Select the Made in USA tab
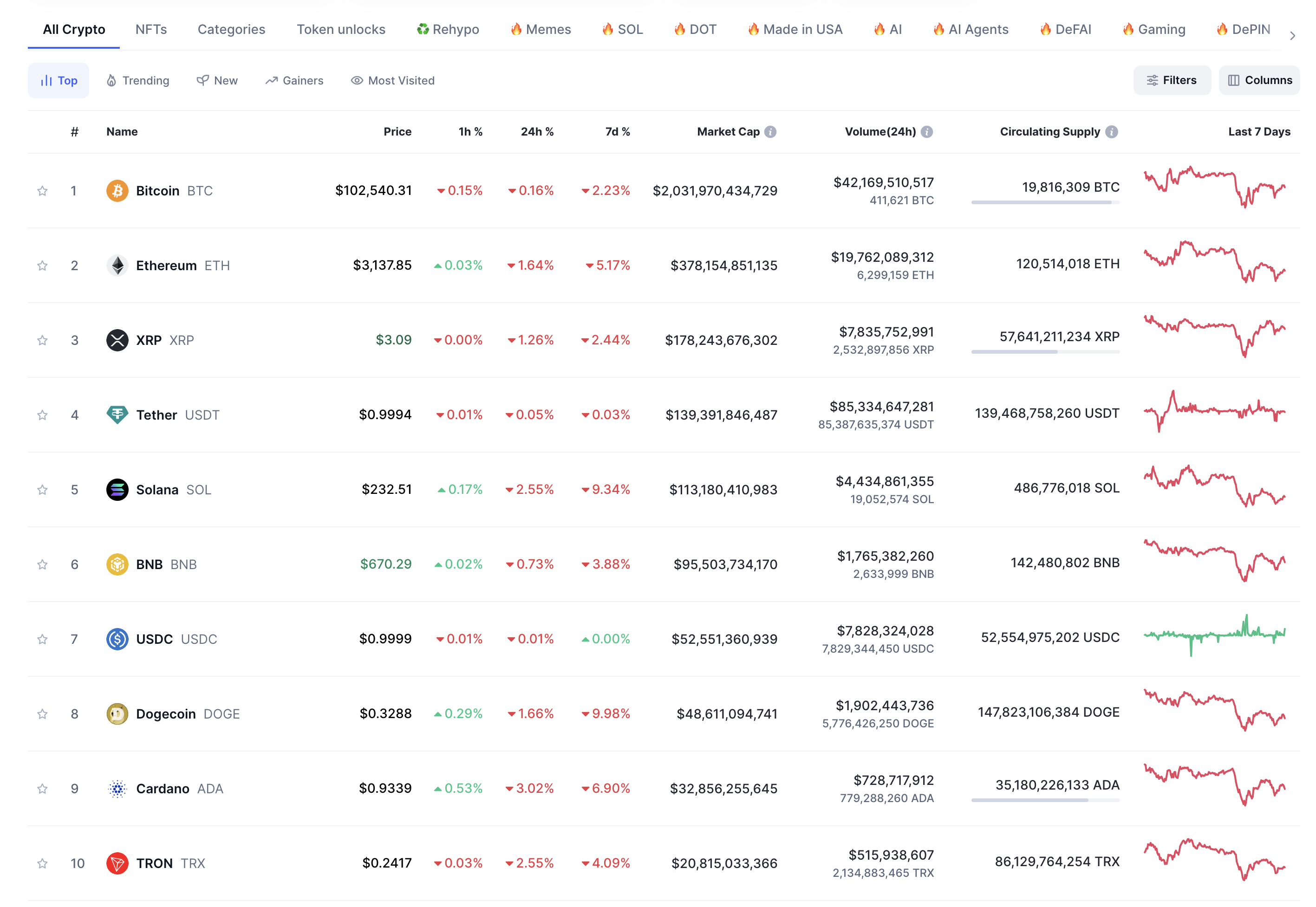 [795, 29]
